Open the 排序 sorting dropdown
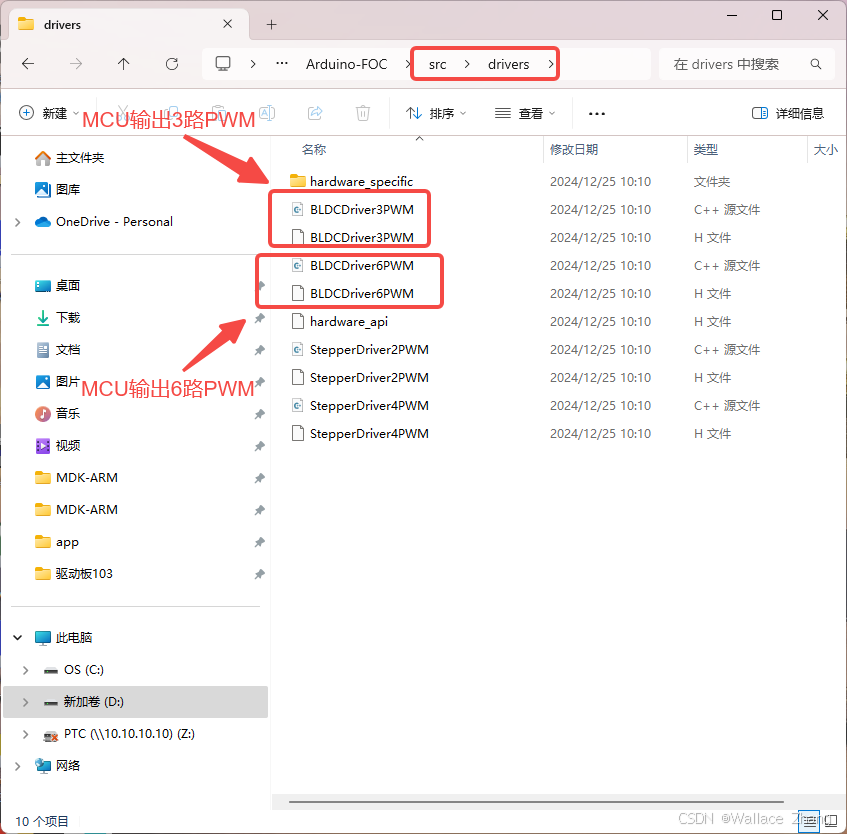The image size is (847, 834). 437,113
